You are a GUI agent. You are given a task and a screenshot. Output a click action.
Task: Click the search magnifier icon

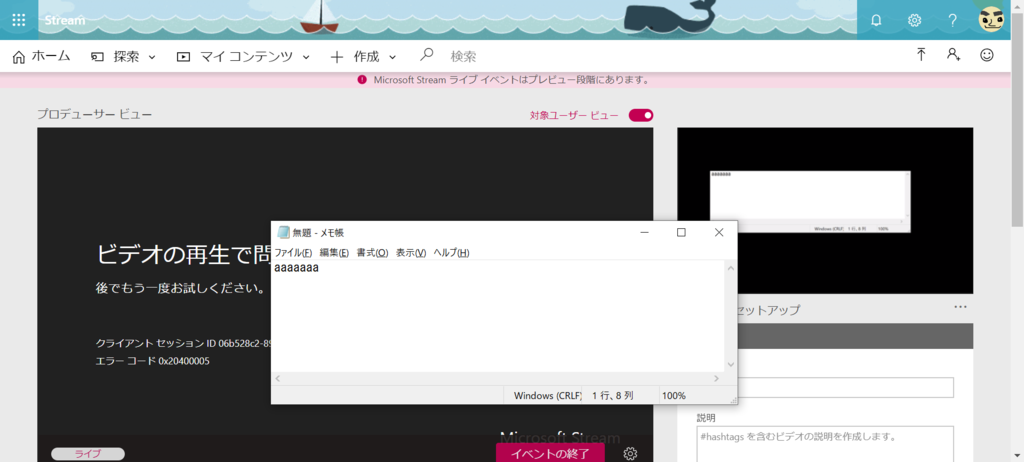click(x=426, y=54)
